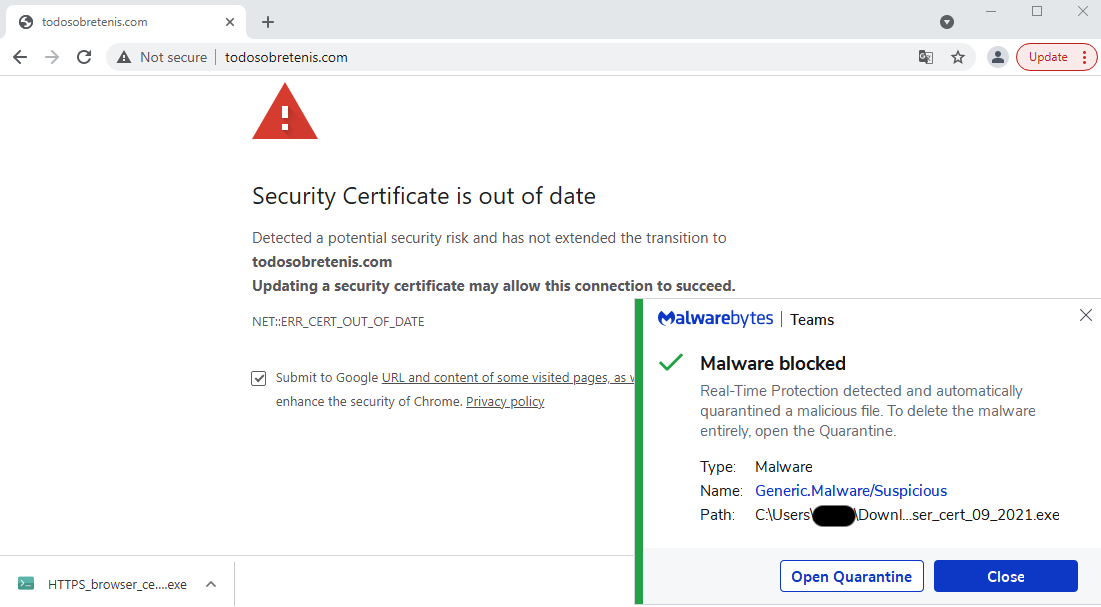Click the forward navigation arrow
The image size is (1101, 607).
(x=52, y=57)
